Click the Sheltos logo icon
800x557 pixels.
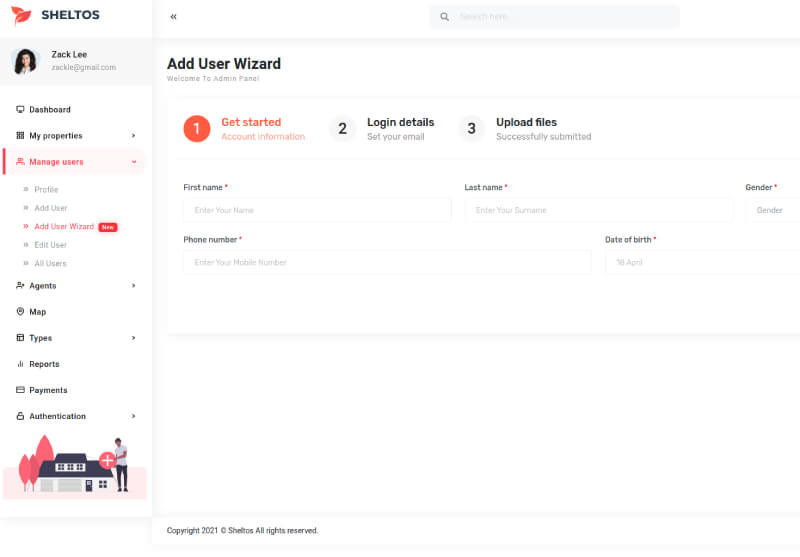[x=21, y=15]
